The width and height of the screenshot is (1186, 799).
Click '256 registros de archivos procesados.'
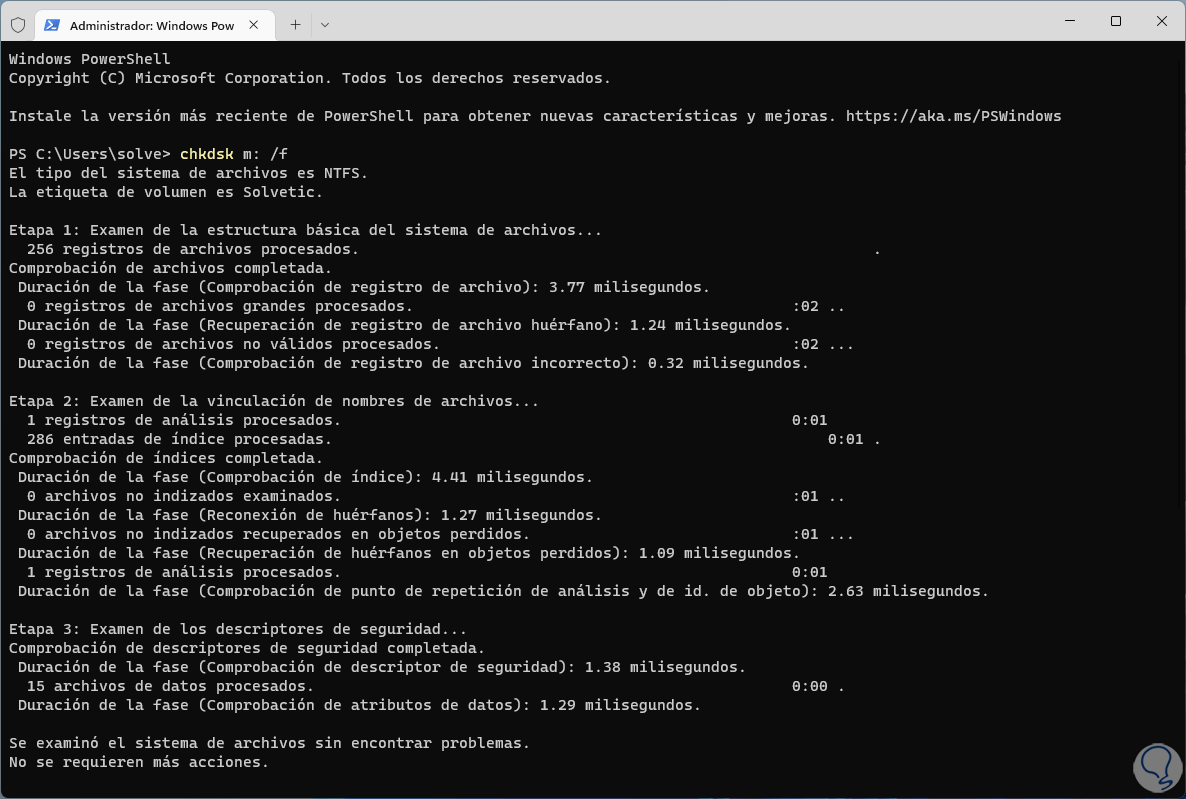click(x=193, y=249)
